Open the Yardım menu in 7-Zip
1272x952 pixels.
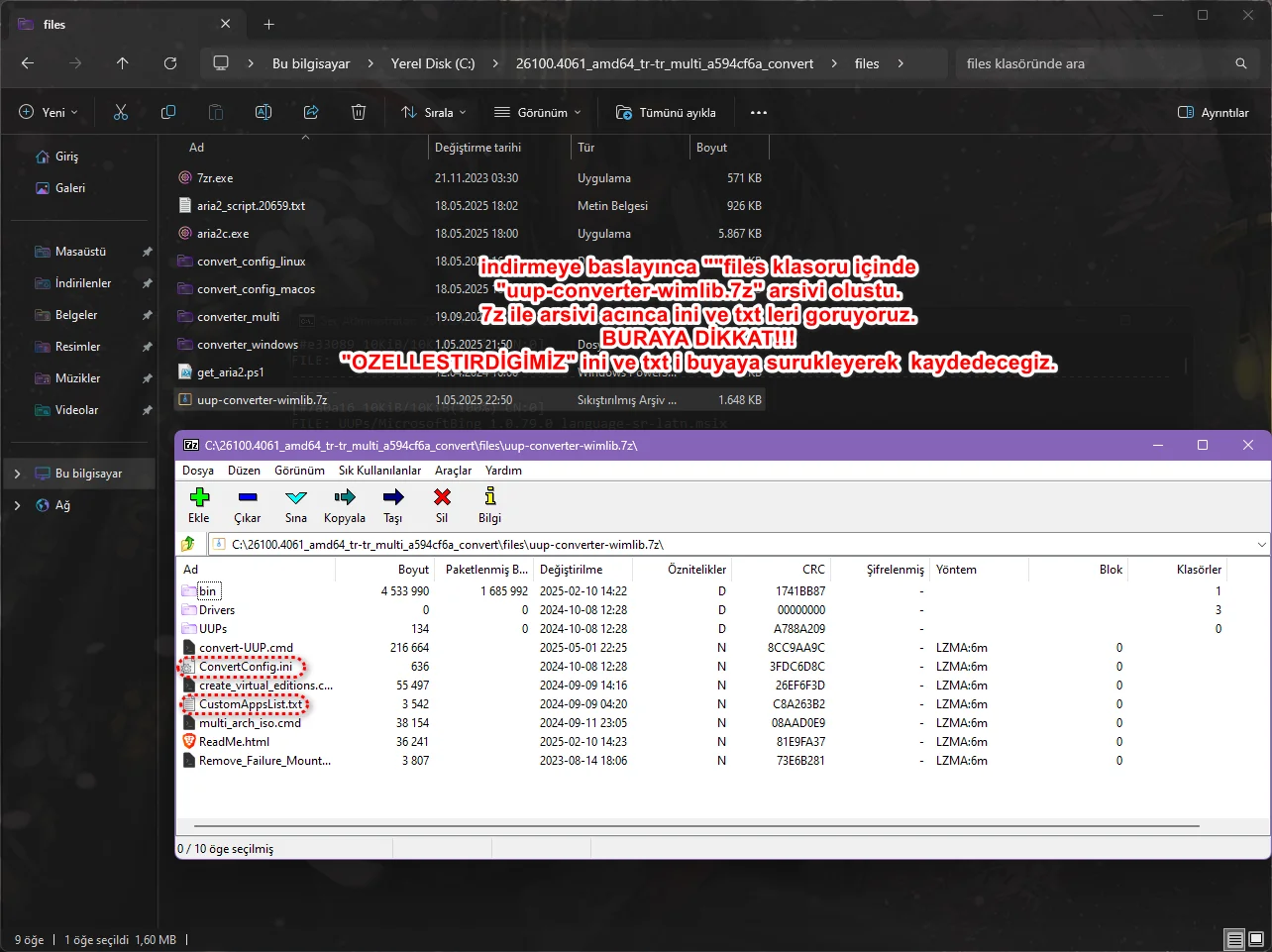click(503, 471)
